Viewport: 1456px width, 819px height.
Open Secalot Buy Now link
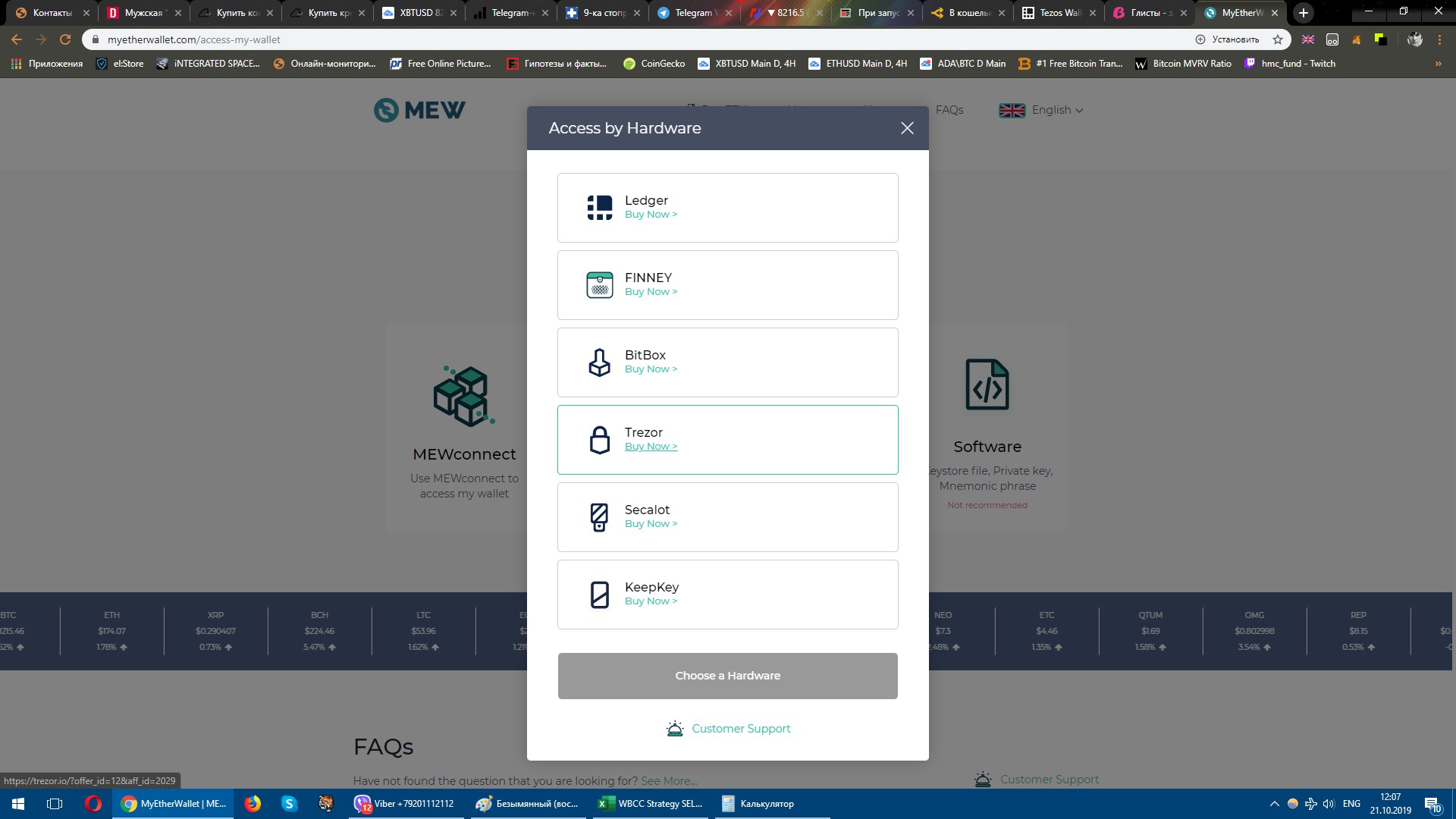point(651,524)
